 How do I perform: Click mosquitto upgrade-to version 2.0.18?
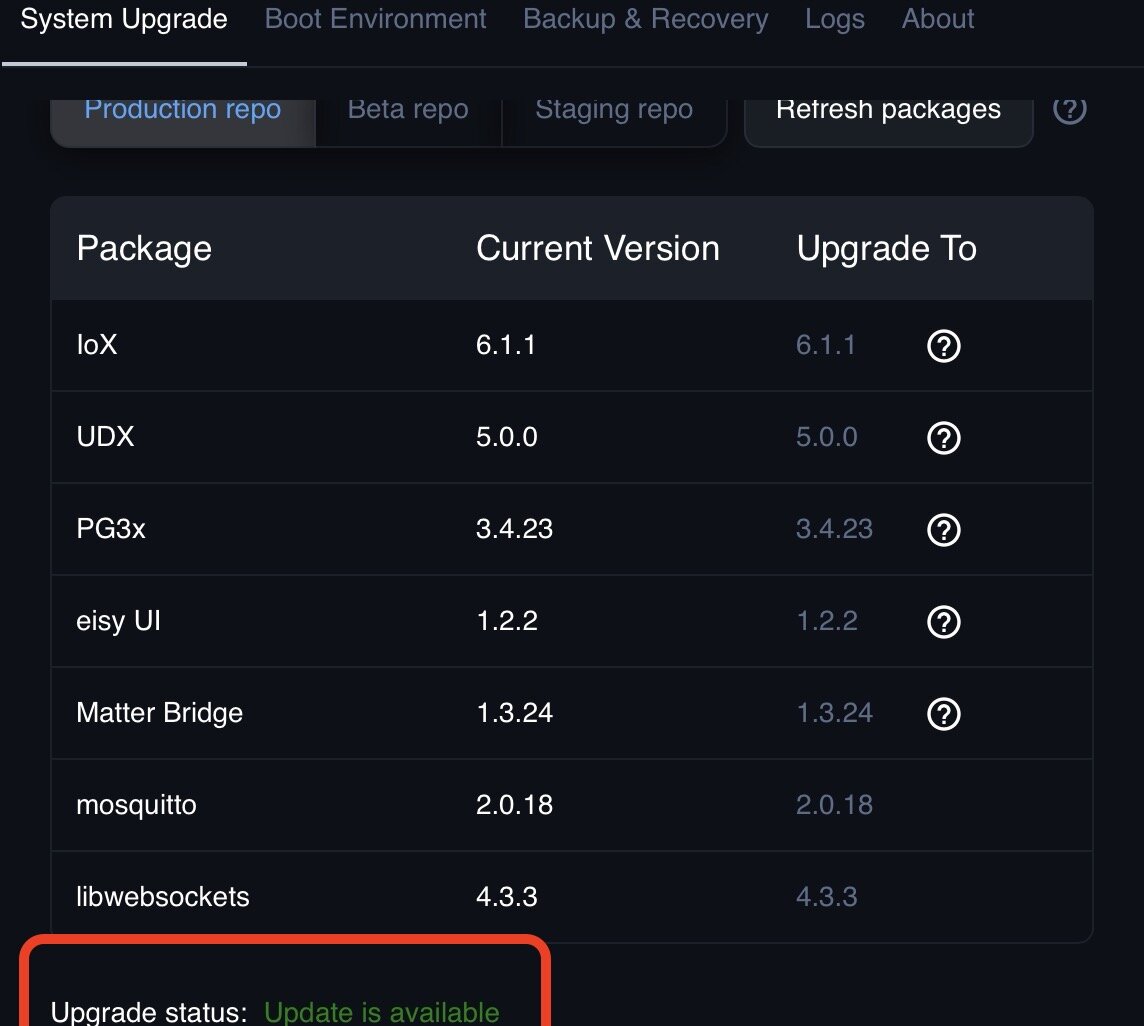(834, 805)
